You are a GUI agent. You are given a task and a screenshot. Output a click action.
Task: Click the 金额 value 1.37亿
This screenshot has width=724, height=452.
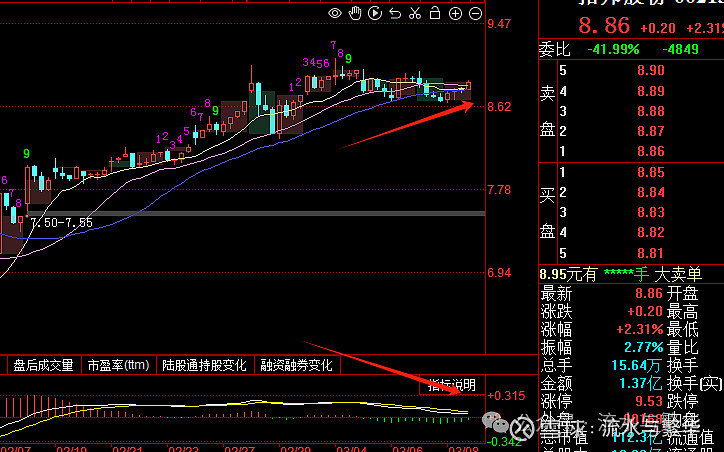(x=641, y=383)
